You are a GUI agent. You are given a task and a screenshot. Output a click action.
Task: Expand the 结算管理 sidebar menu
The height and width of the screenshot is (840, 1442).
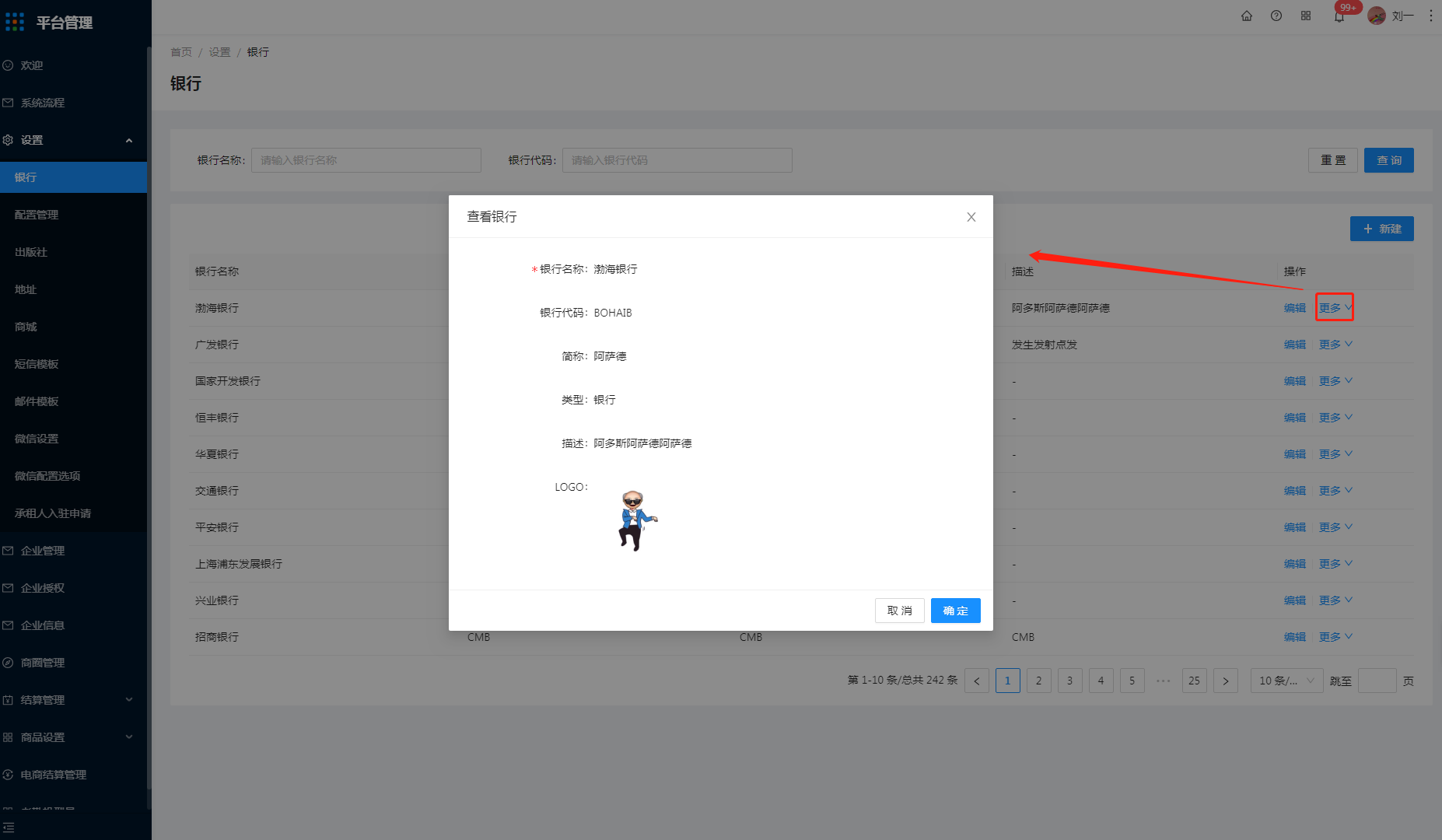pos(129,700)
